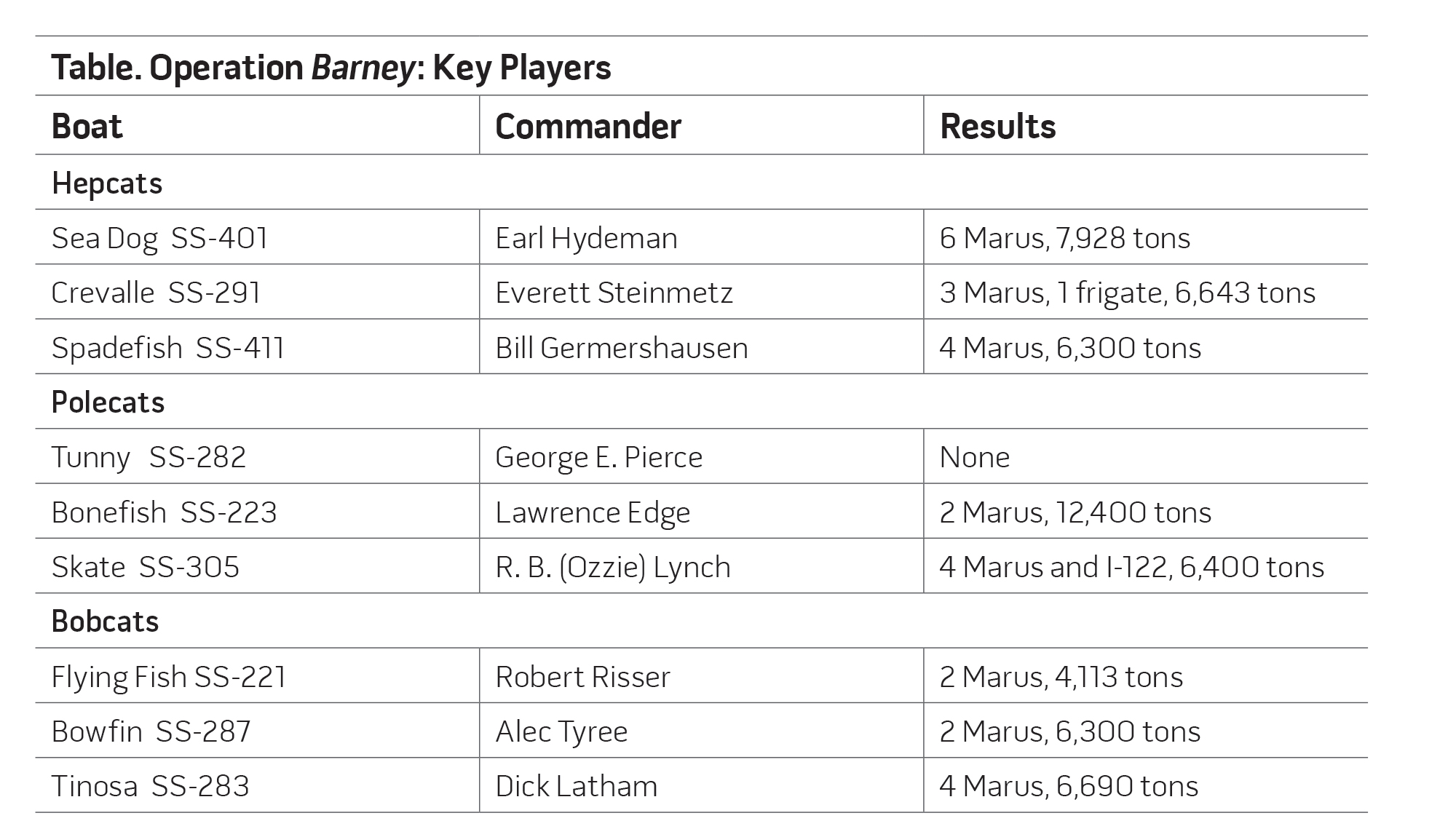1456x837 pixels.
Task: Click the Polecats group heading
Action: 108,402
